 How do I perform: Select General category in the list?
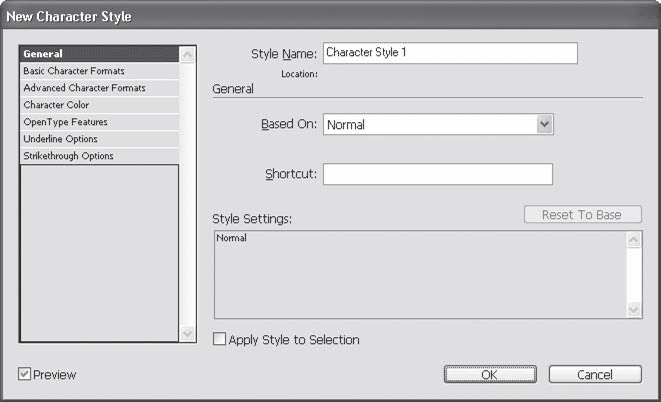click(98, 54)
